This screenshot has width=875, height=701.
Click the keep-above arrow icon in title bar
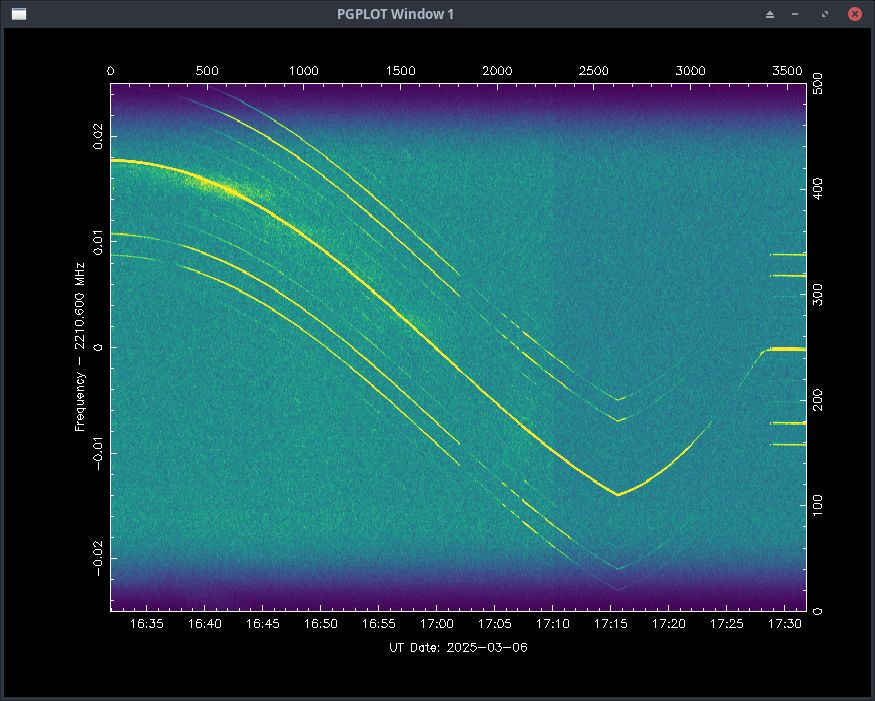pyautogui.click(x=770, y=15)
